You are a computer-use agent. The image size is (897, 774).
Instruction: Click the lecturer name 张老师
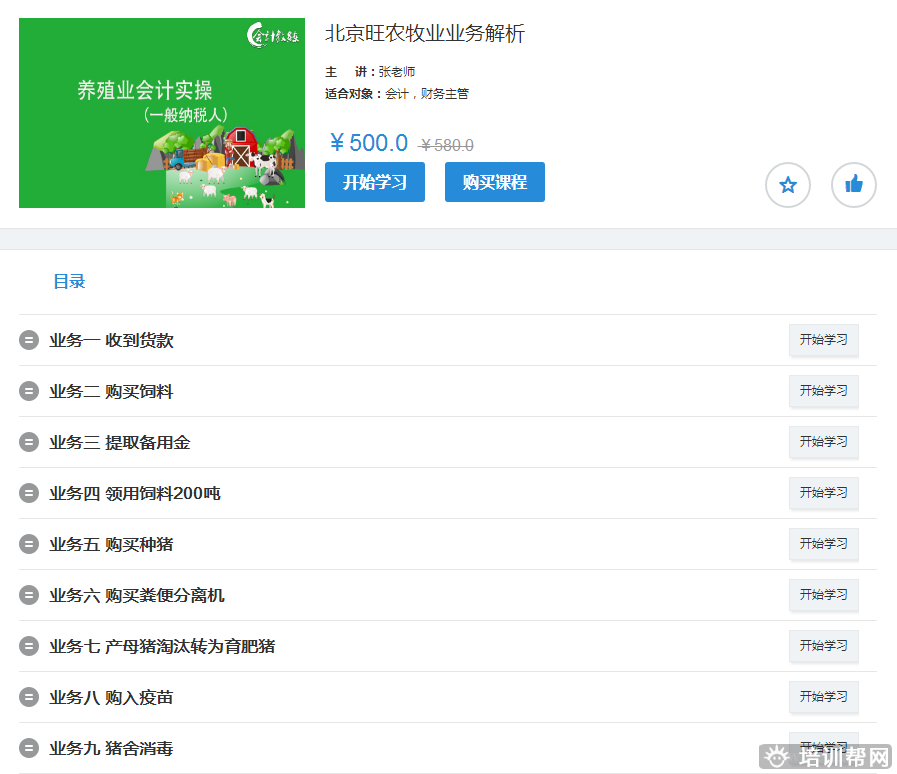coord(396,72)
